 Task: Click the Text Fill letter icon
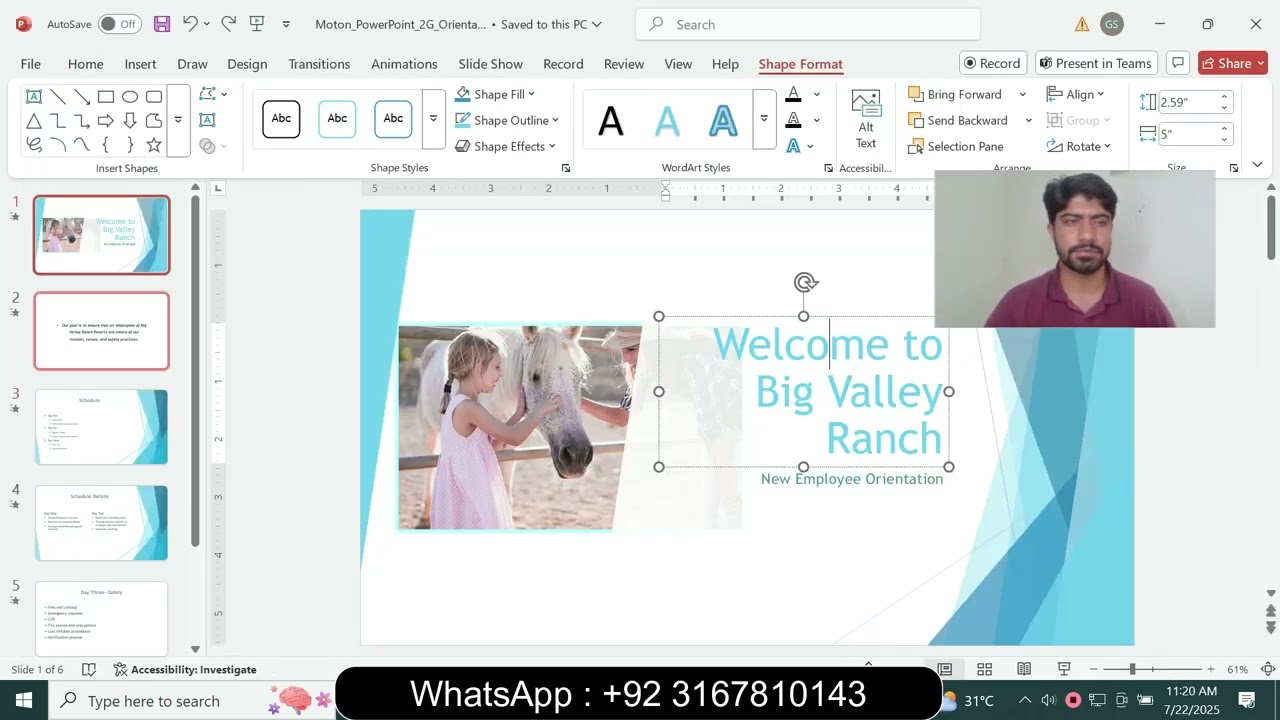[x=793, y=94]
